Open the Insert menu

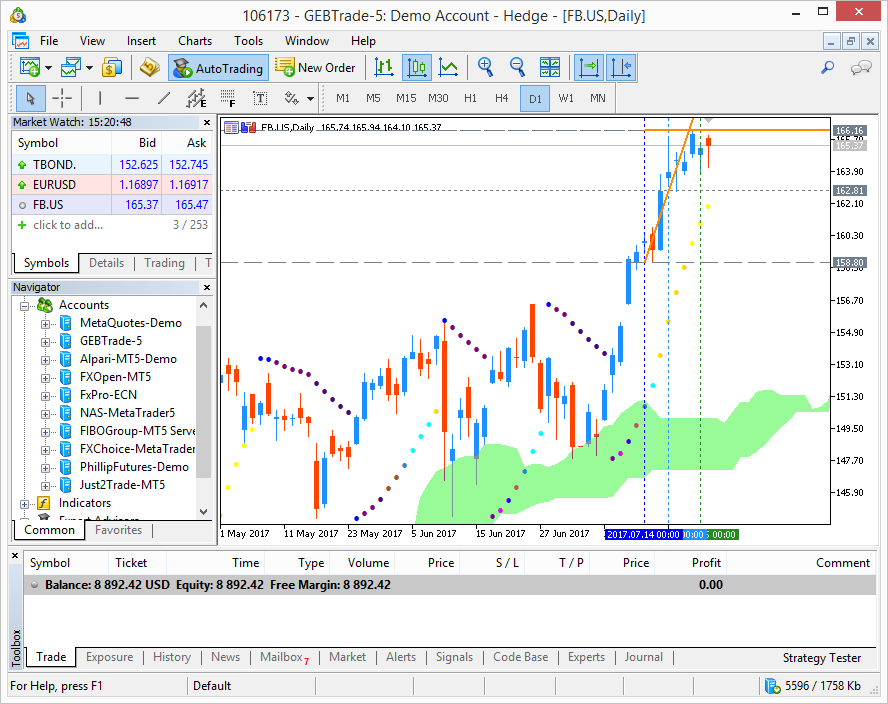141,41
